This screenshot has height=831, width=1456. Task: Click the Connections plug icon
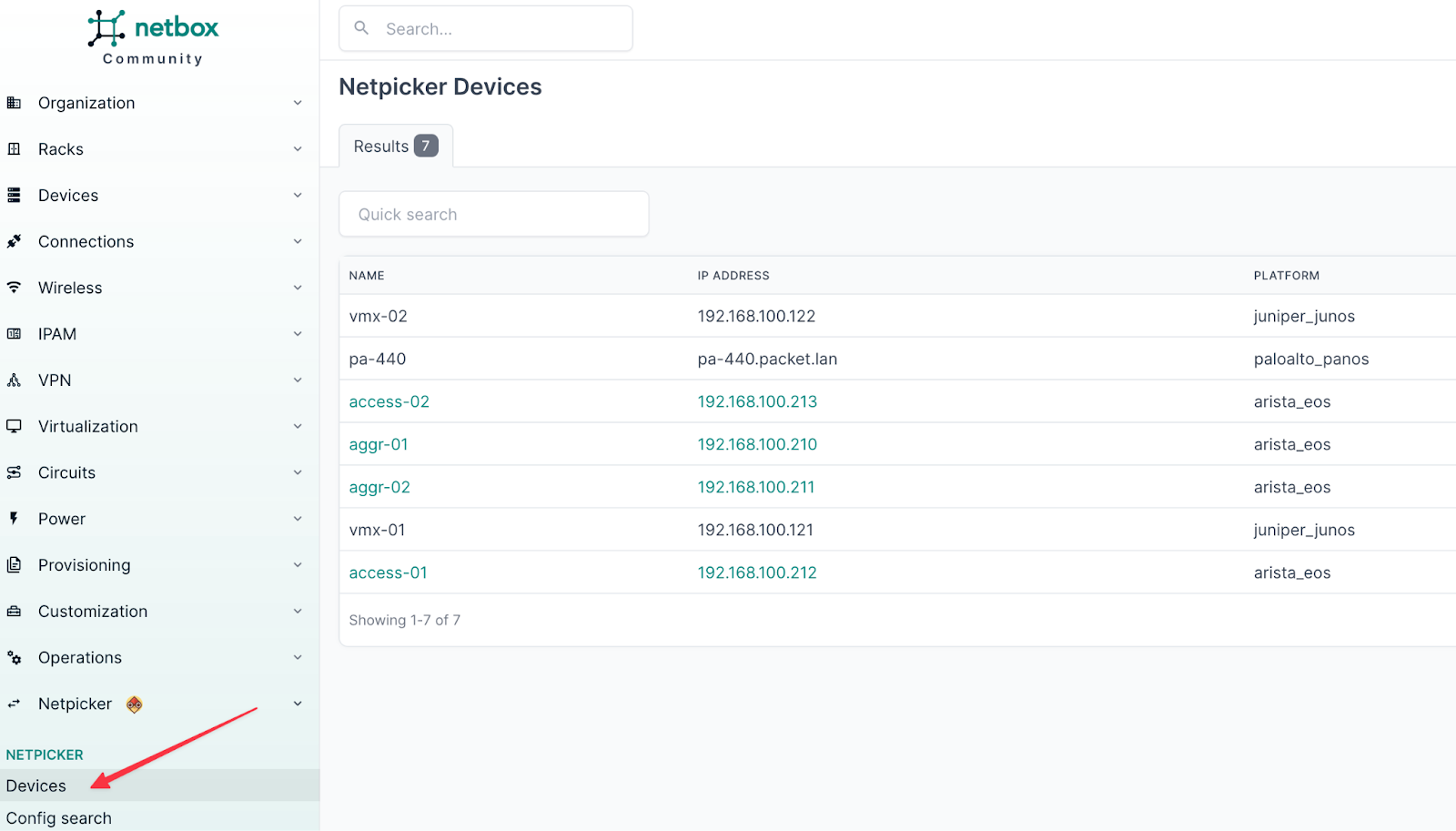(14, 241)
